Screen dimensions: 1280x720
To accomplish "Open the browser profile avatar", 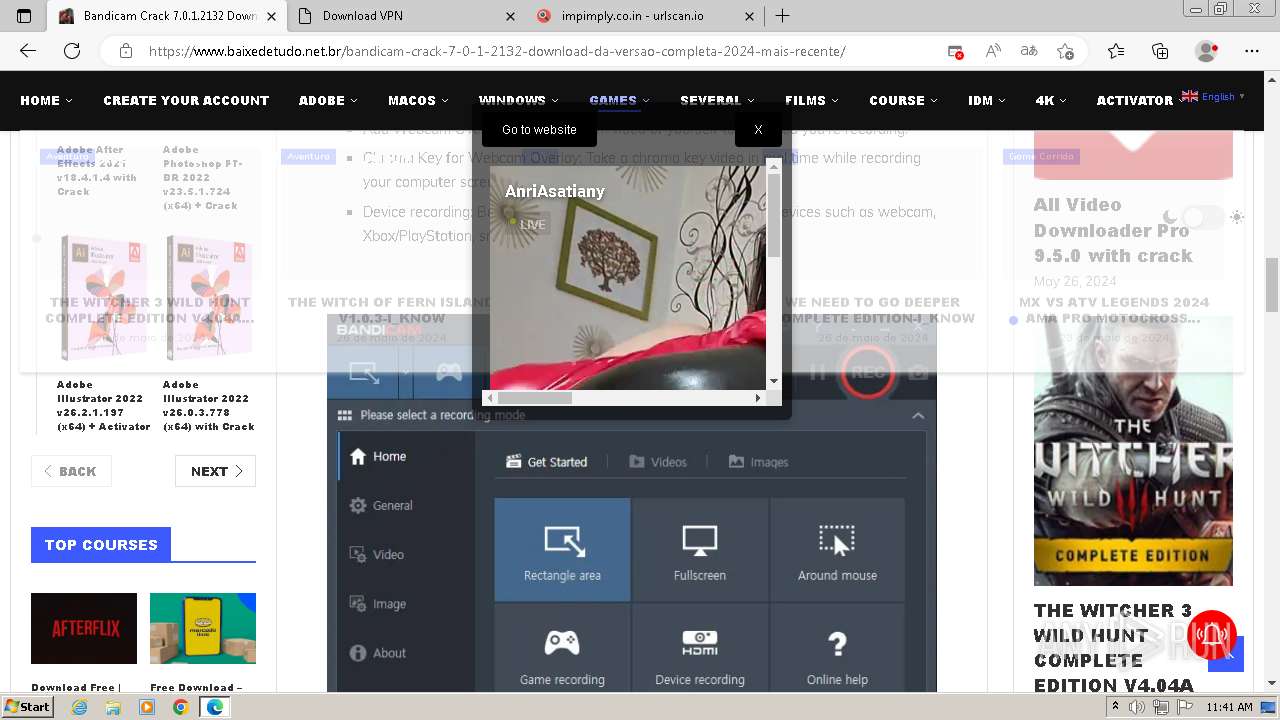I will [1207, 51].
